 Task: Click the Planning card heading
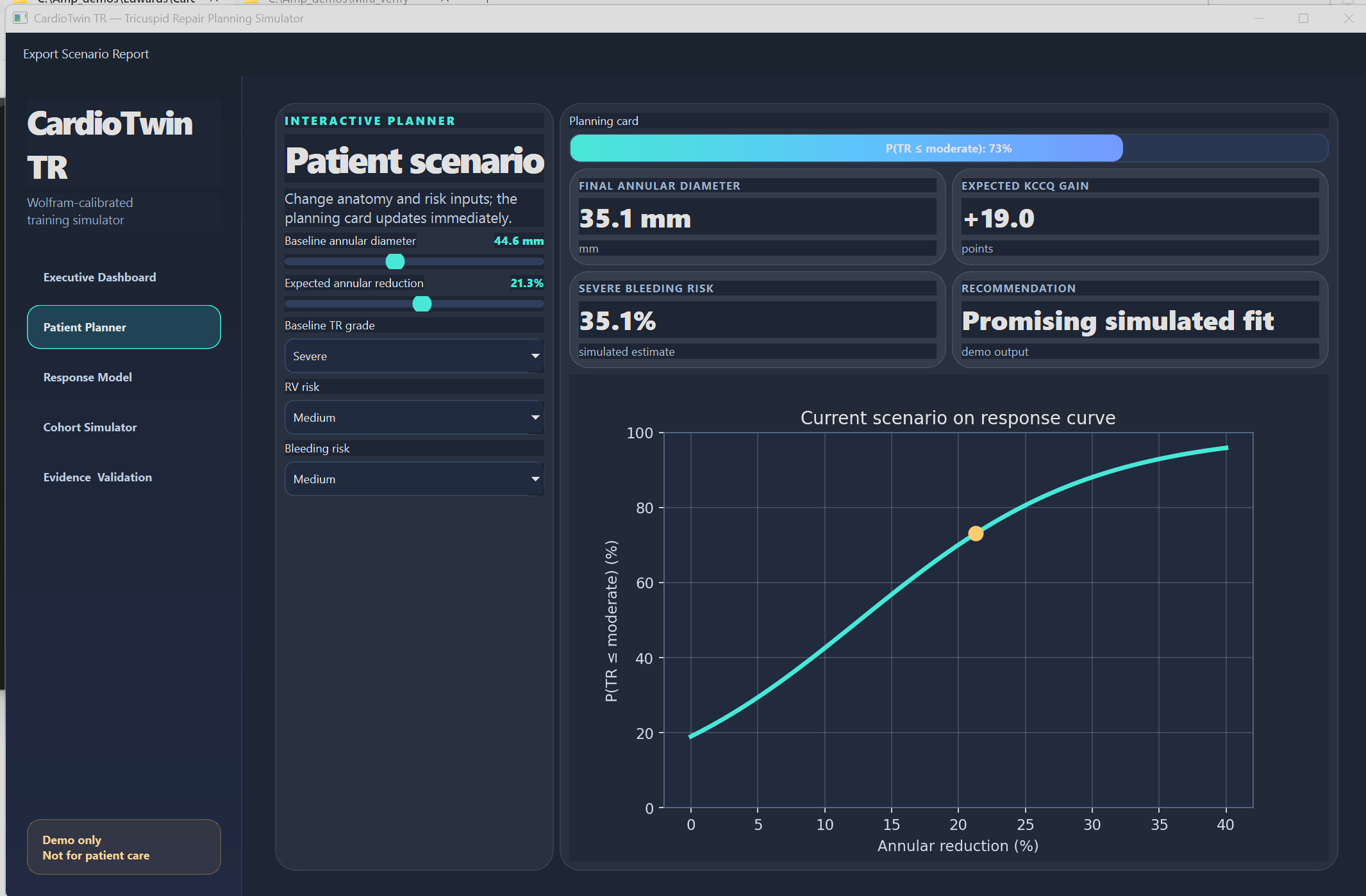(x=604, y=121)
